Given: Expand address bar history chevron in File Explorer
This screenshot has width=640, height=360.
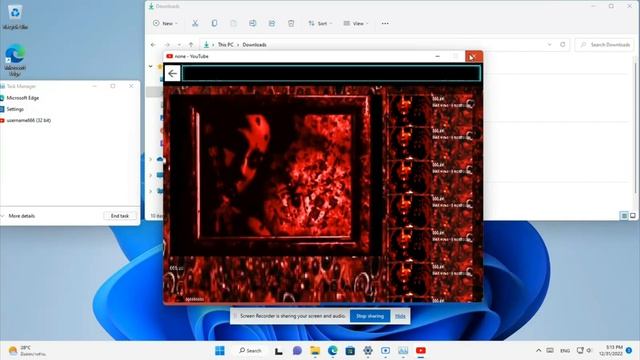Looking at the screenshot, I should [549, 44].
